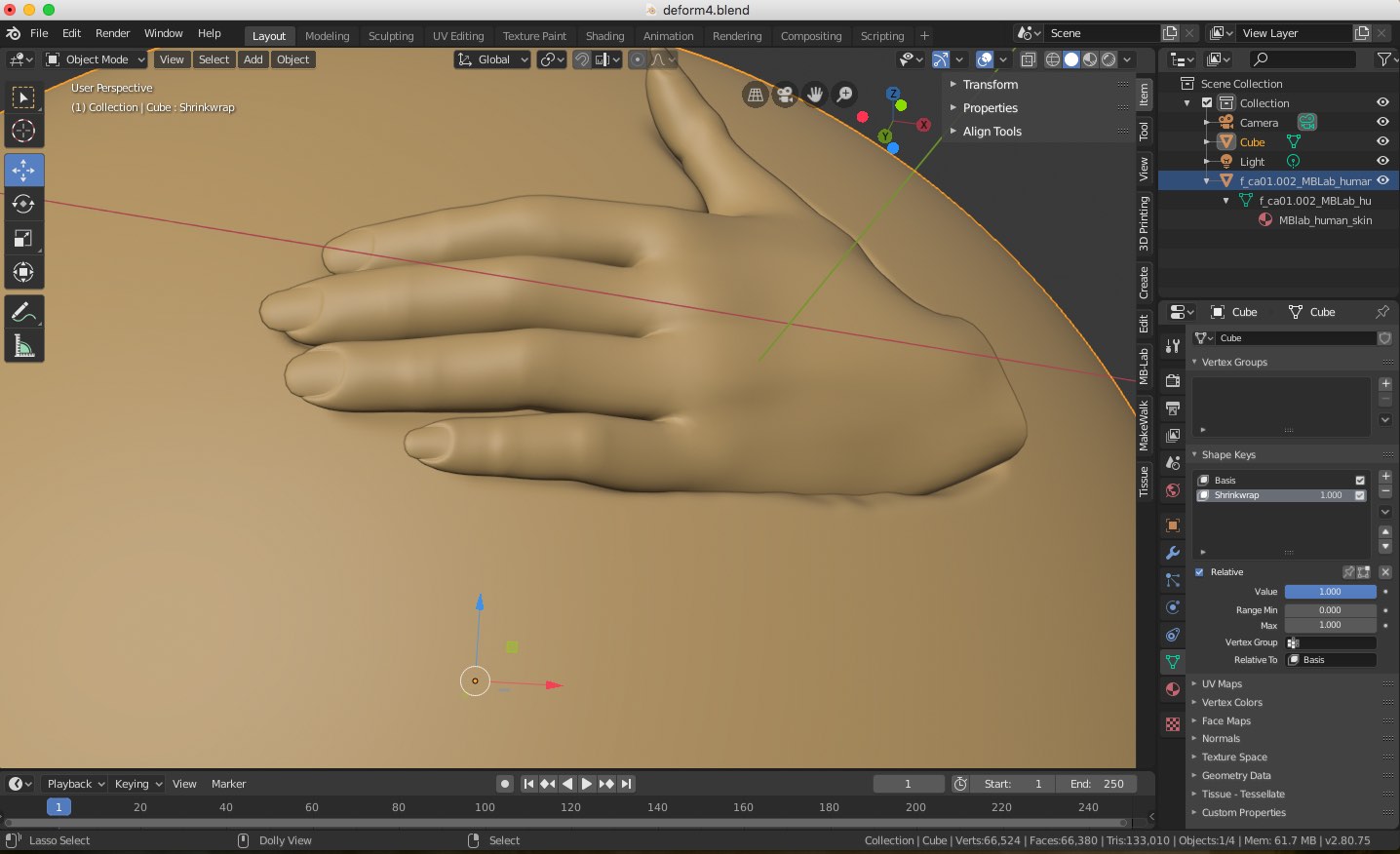Switch to wireframe viewport shading

[1053, 59]
